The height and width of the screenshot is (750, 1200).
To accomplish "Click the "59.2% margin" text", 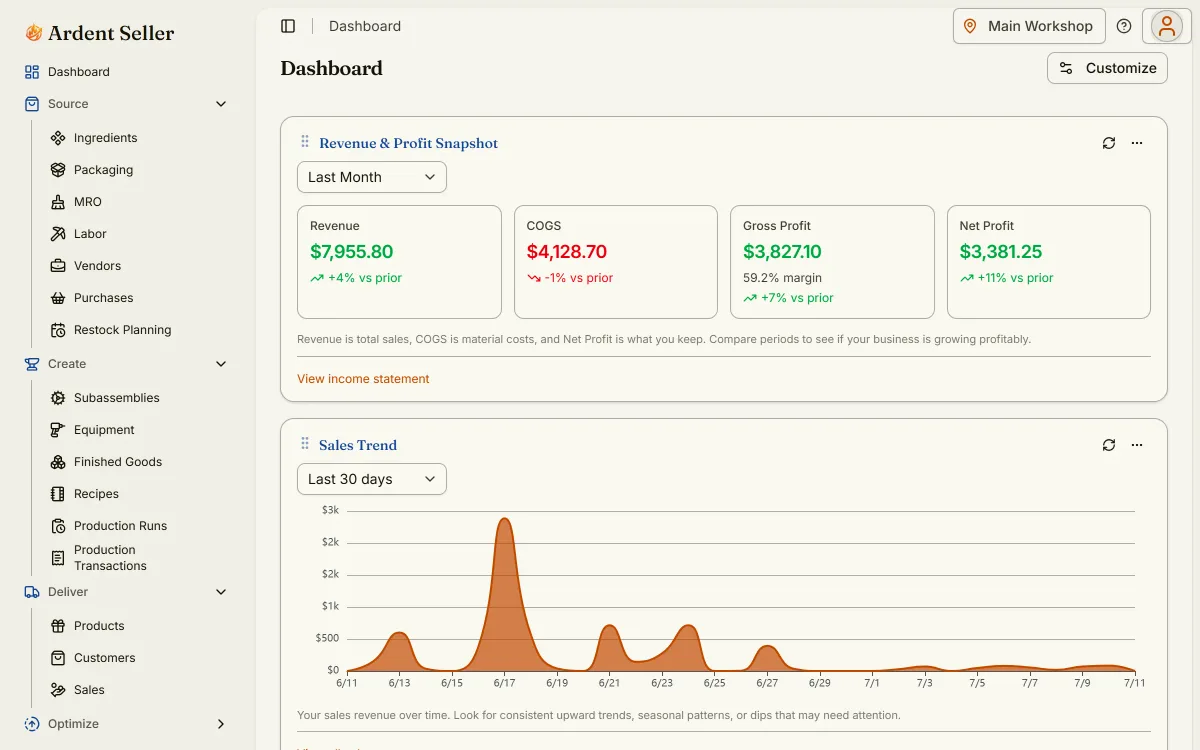I will (782, 278).
